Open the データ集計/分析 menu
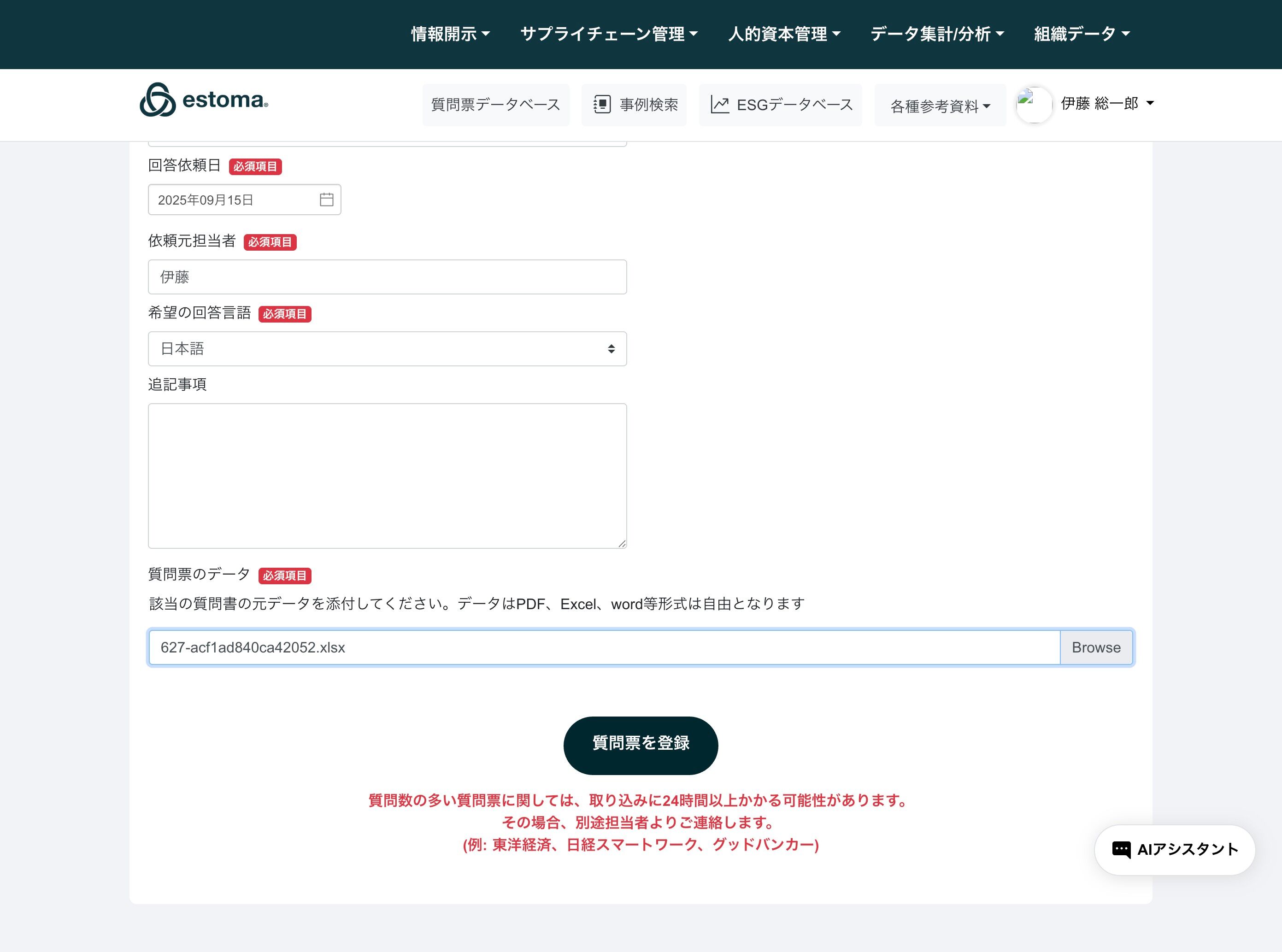 pyautogui.click(x=937, y=34)
